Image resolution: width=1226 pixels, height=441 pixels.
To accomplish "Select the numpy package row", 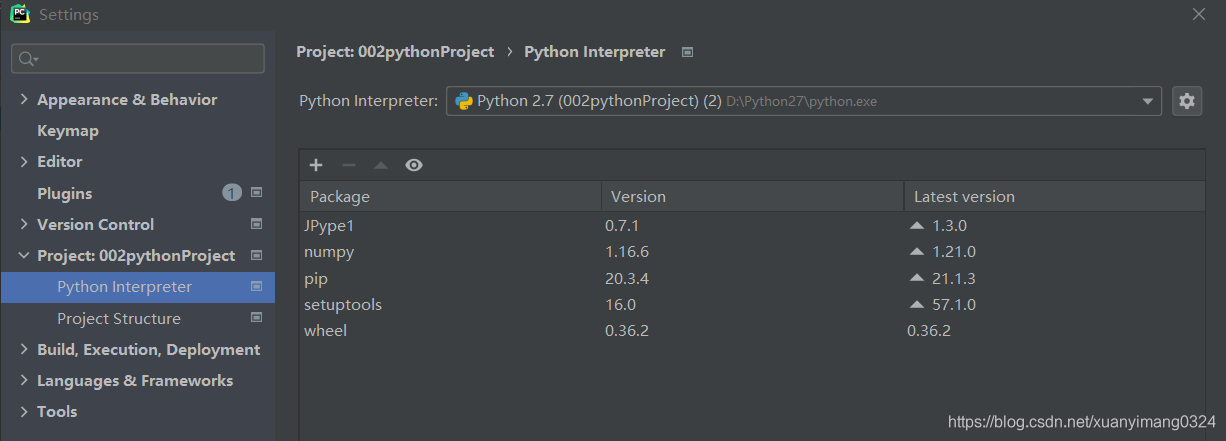I will [x=329, y=252].
